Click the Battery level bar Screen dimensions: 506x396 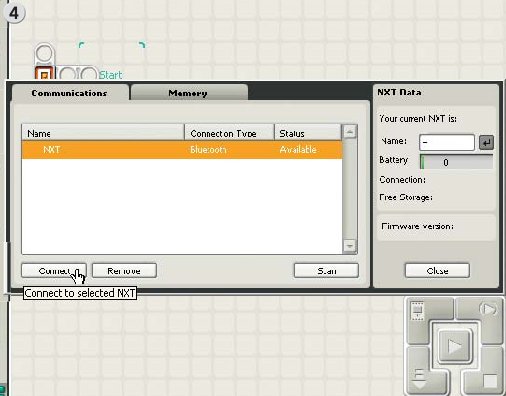(x=456, y=162)
